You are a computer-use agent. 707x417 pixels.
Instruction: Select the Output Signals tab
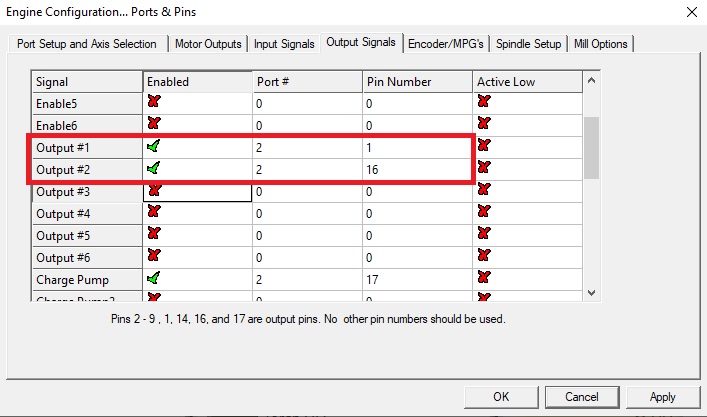(x=361, y=42)
